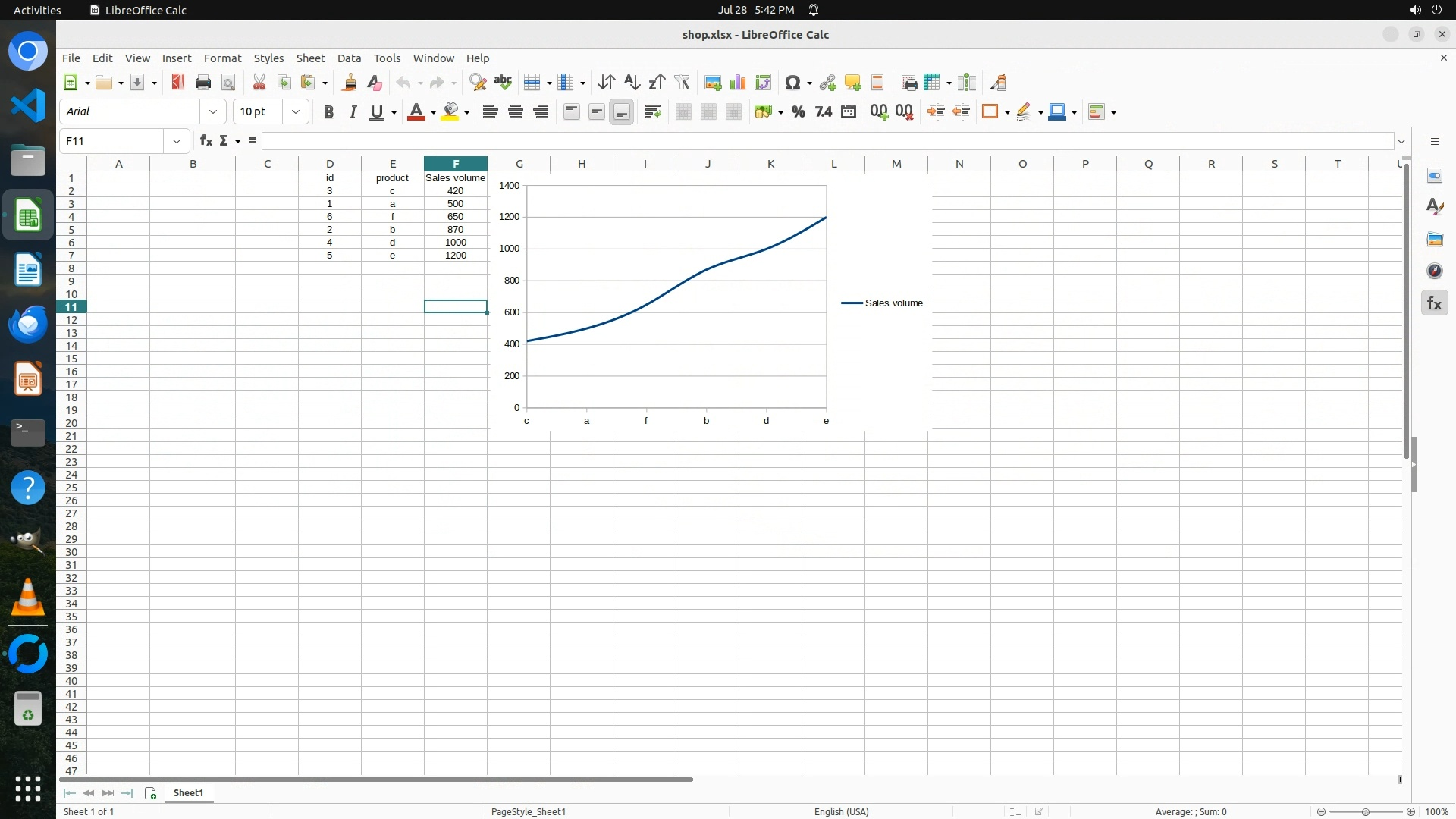The width and height of the screenshot is (1456, 819).
Task: Open the Name Box dropdown arrow
Action: click(177, 141)
